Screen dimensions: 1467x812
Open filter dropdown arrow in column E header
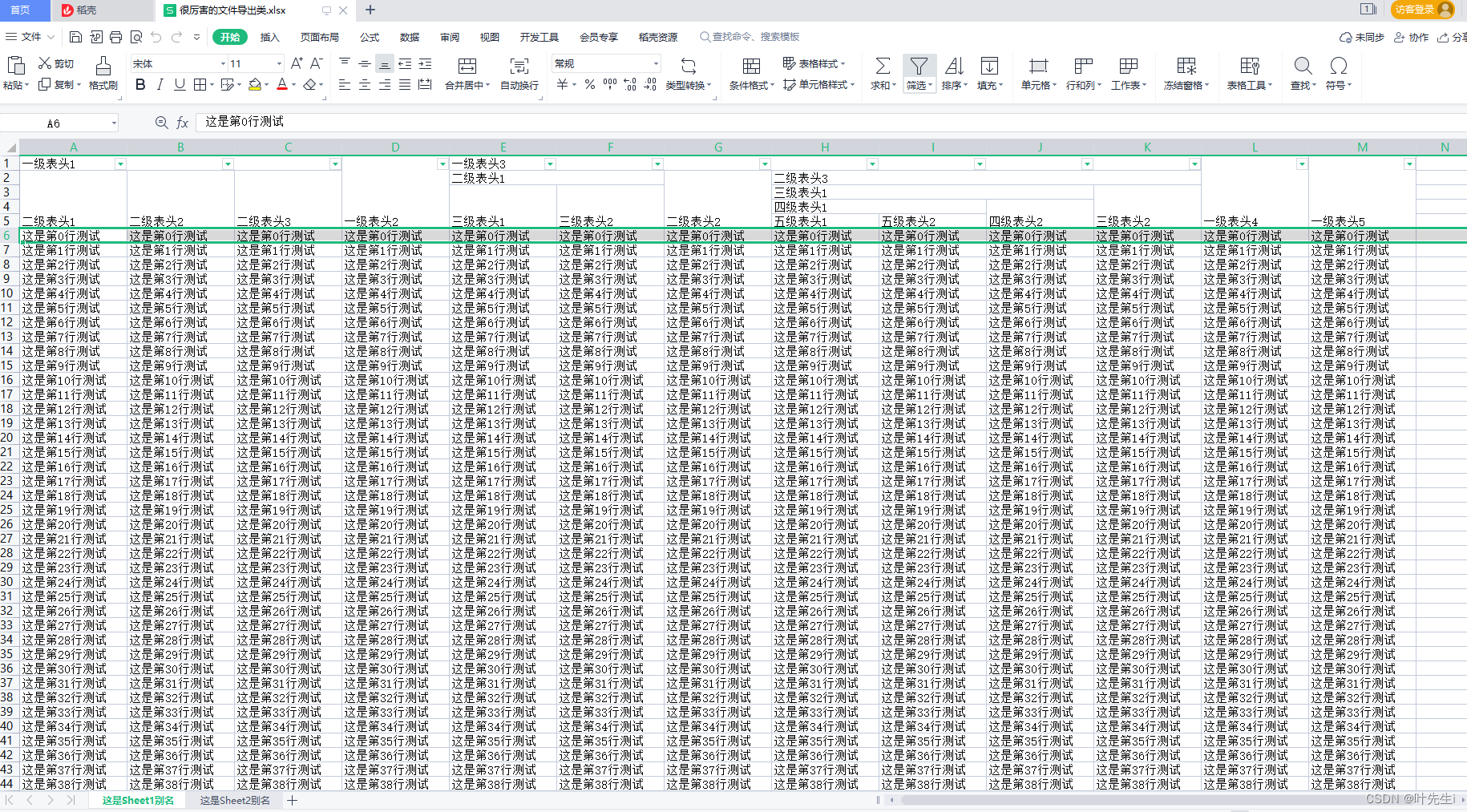coord(550,164)
